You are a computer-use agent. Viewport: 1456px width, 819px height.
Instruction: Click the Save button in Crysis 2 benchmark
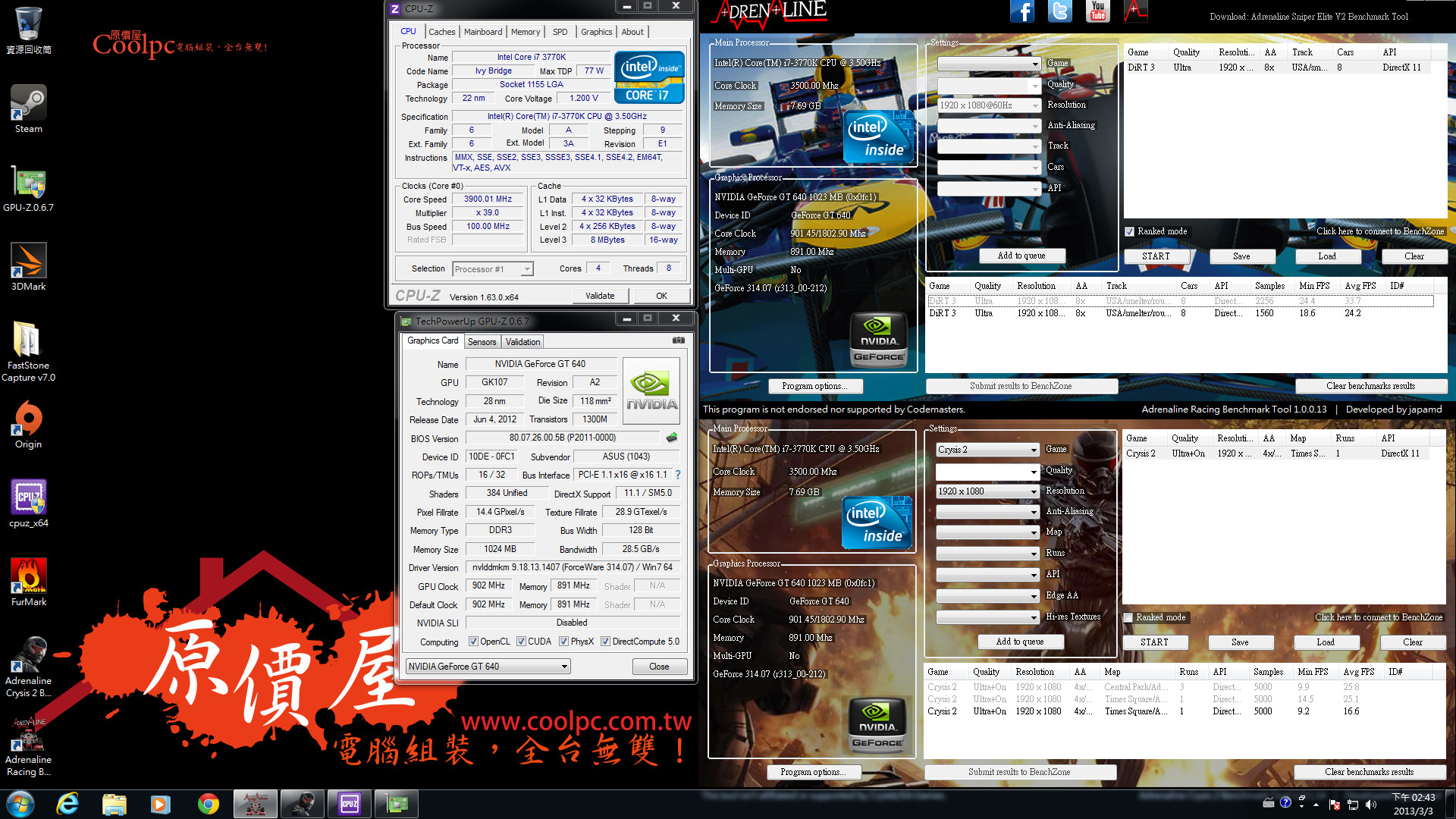click(x=1240, y=642)
